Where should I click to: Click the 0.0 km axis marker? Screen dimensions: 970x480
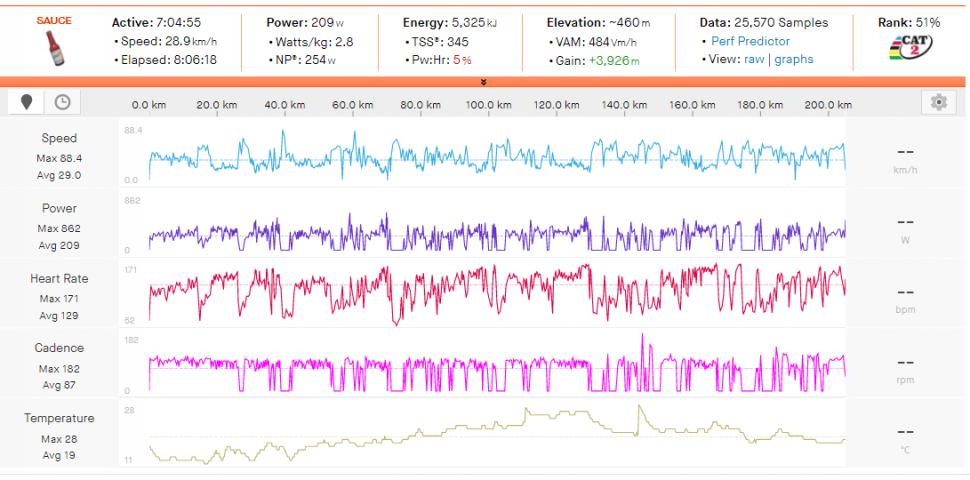click(x=148, y=105)
